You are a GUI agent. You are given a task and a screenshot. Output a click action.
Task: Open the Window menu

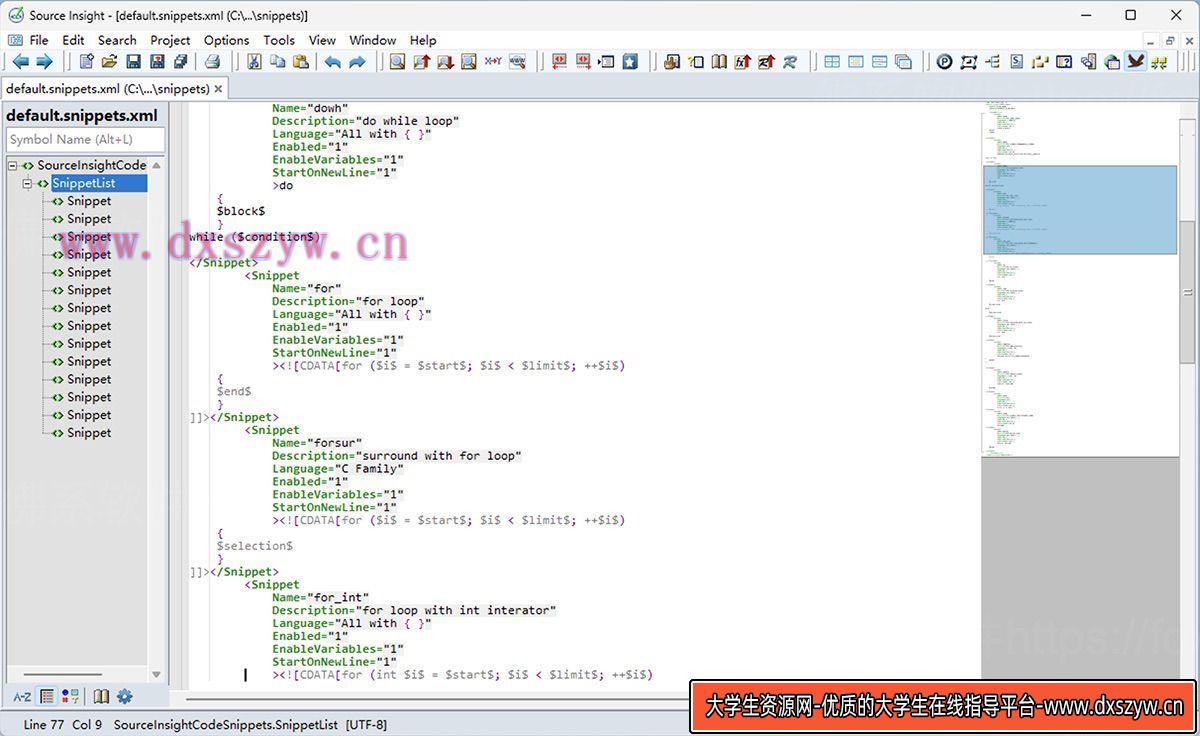pyautogui.click(x=373, y=40)
